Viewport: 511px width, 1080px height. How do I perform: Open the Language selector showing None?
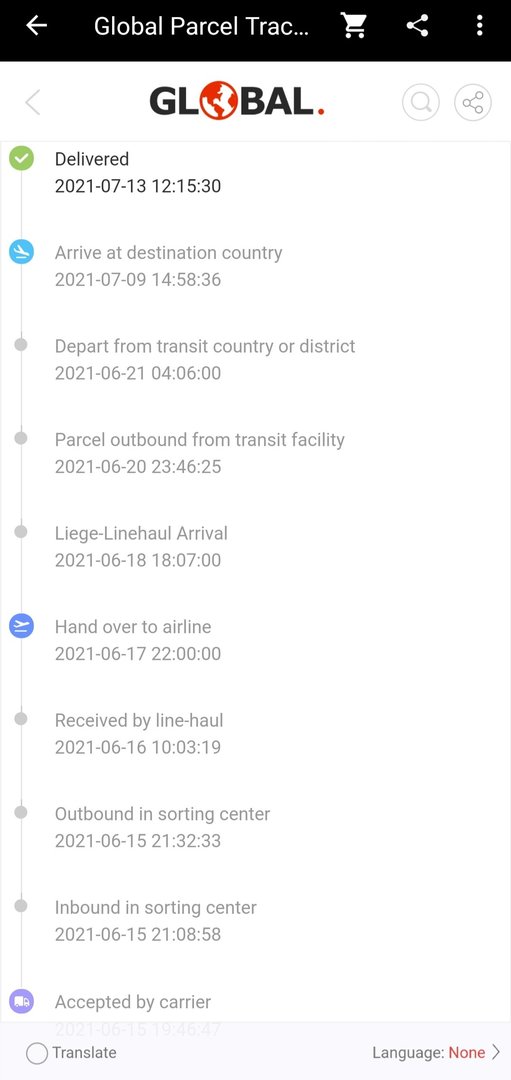(437, 1052)
